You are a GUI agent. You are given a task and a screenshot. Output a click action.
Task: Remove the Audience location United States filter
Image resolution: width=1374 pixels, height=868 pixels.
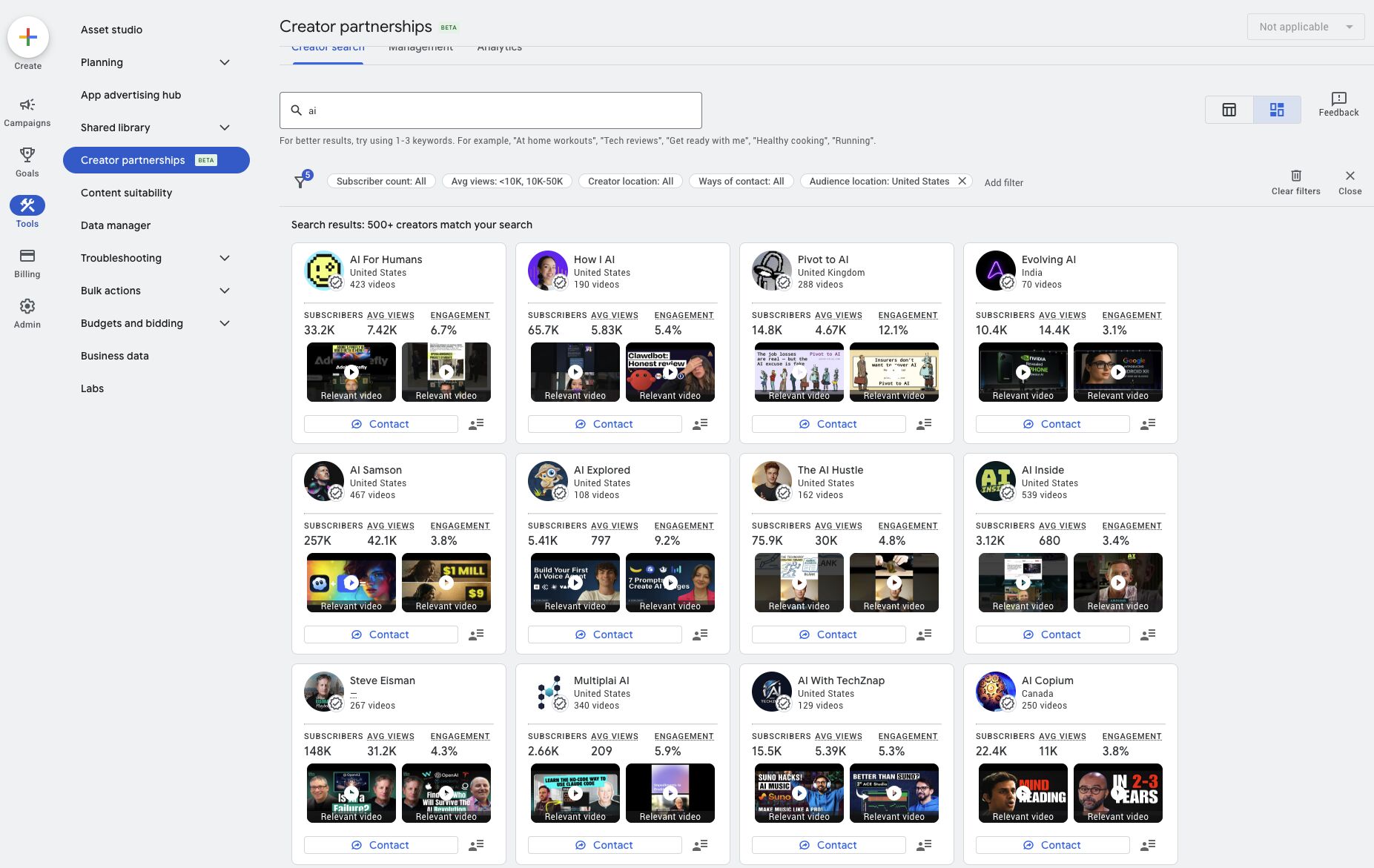[962, 180]
